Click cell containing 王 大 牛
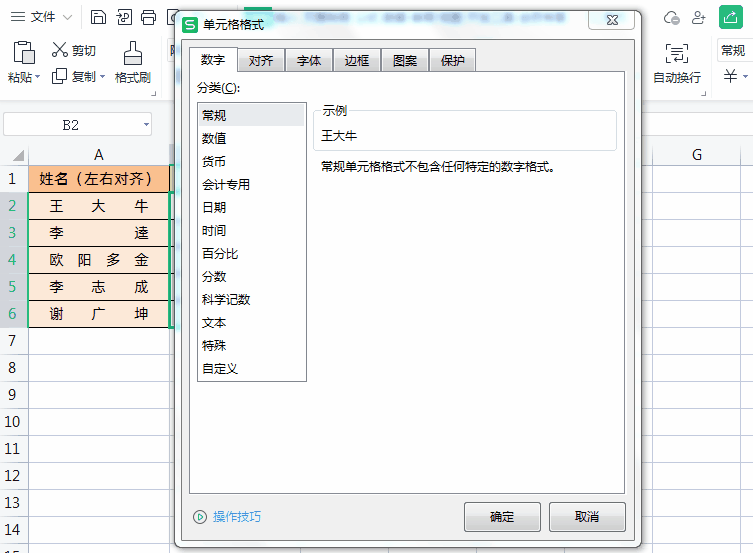 coord(98,206)
